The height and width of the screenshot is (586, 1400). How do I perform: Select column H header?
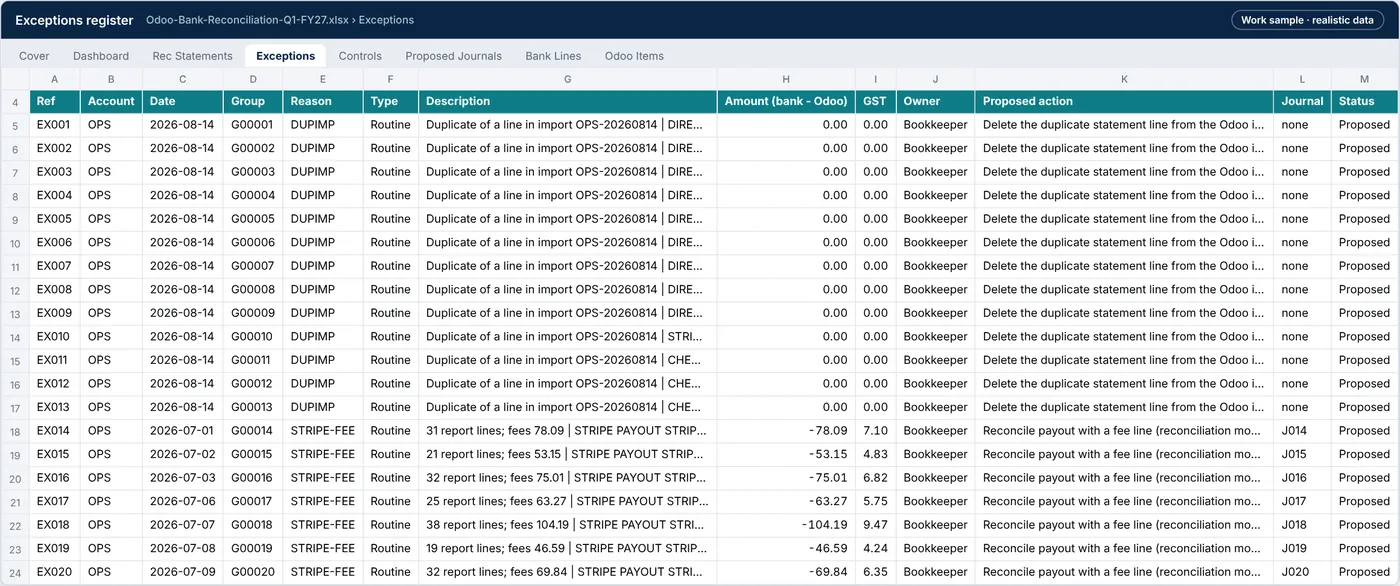786,79
